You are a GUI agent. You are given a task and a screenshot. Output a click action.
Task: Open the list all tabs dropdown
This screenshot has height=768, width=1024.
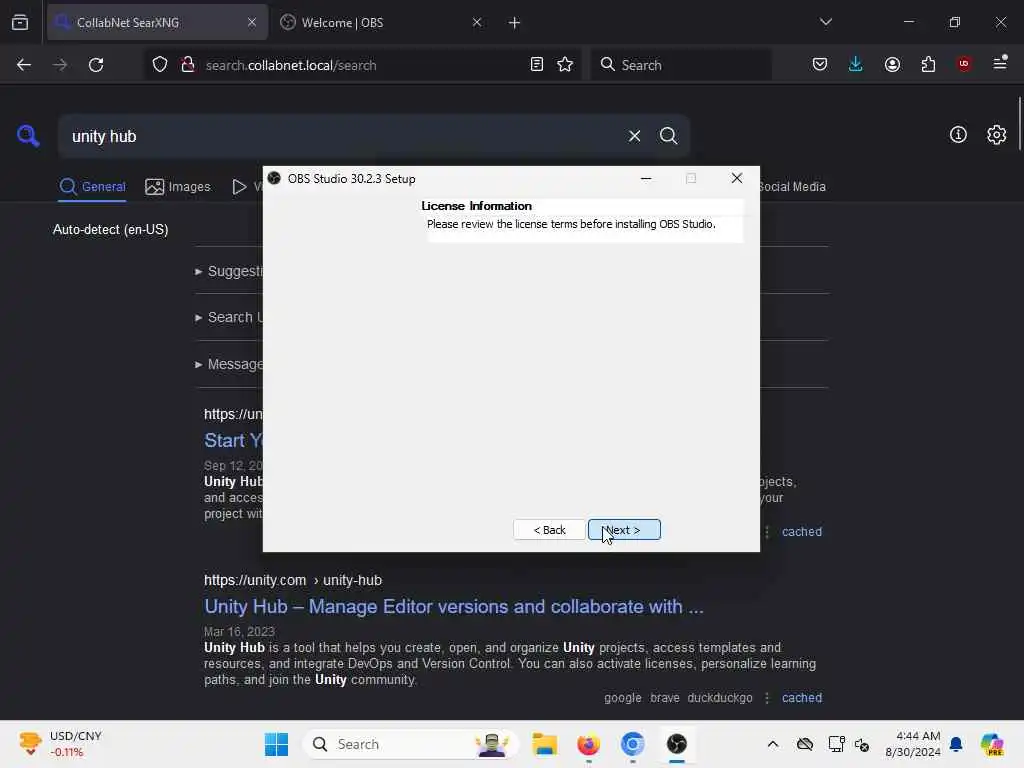(x=825, y=22)
